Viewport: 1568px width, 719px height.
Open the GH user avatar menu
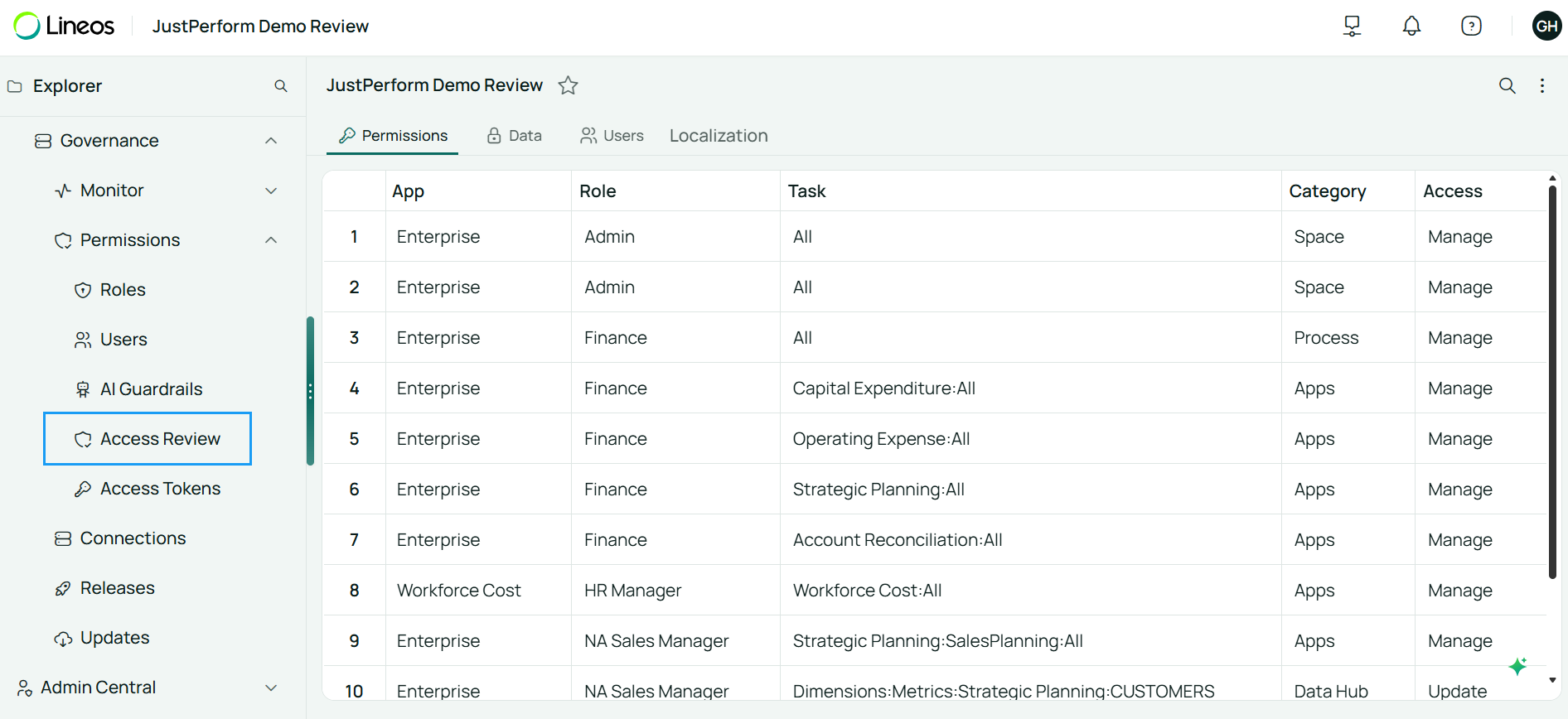(x=1546, y=26)
